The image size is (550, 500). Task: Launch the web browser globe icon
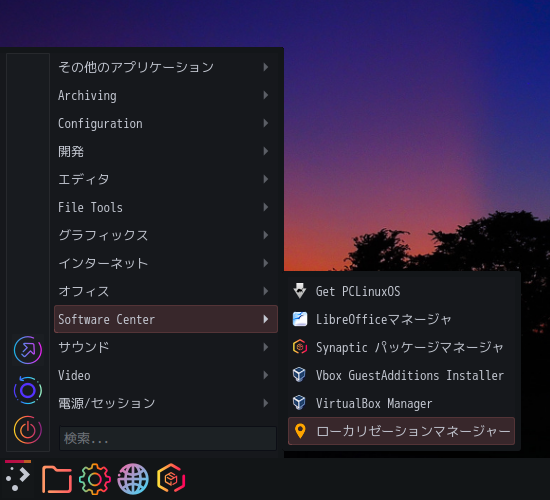[x=133, y=479]
